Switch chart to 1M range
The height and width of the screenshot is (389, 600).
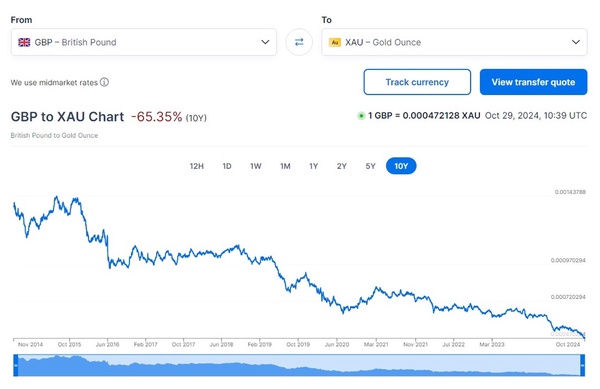click(285, 166)
